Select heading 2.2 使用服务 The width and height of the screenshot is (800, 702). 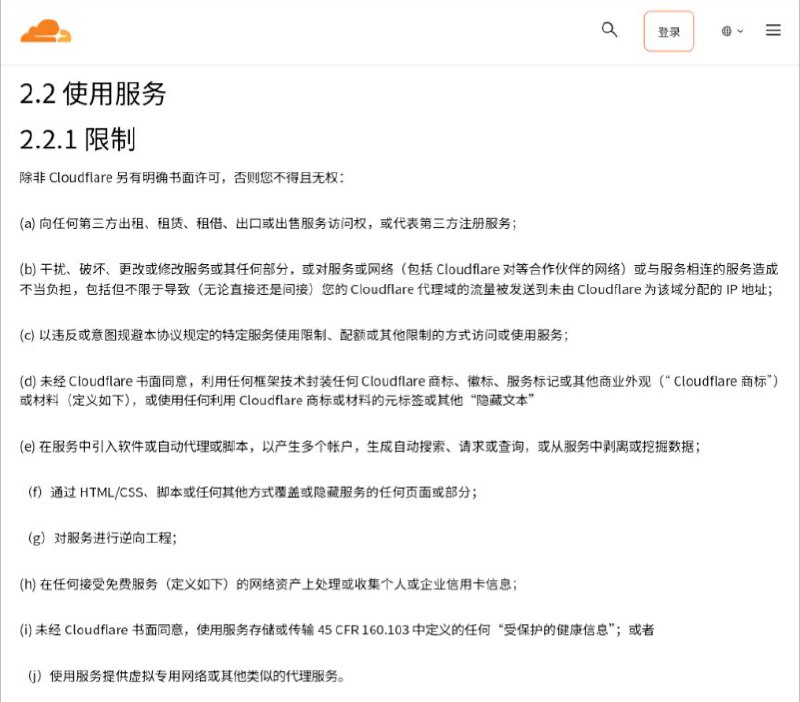96,92
